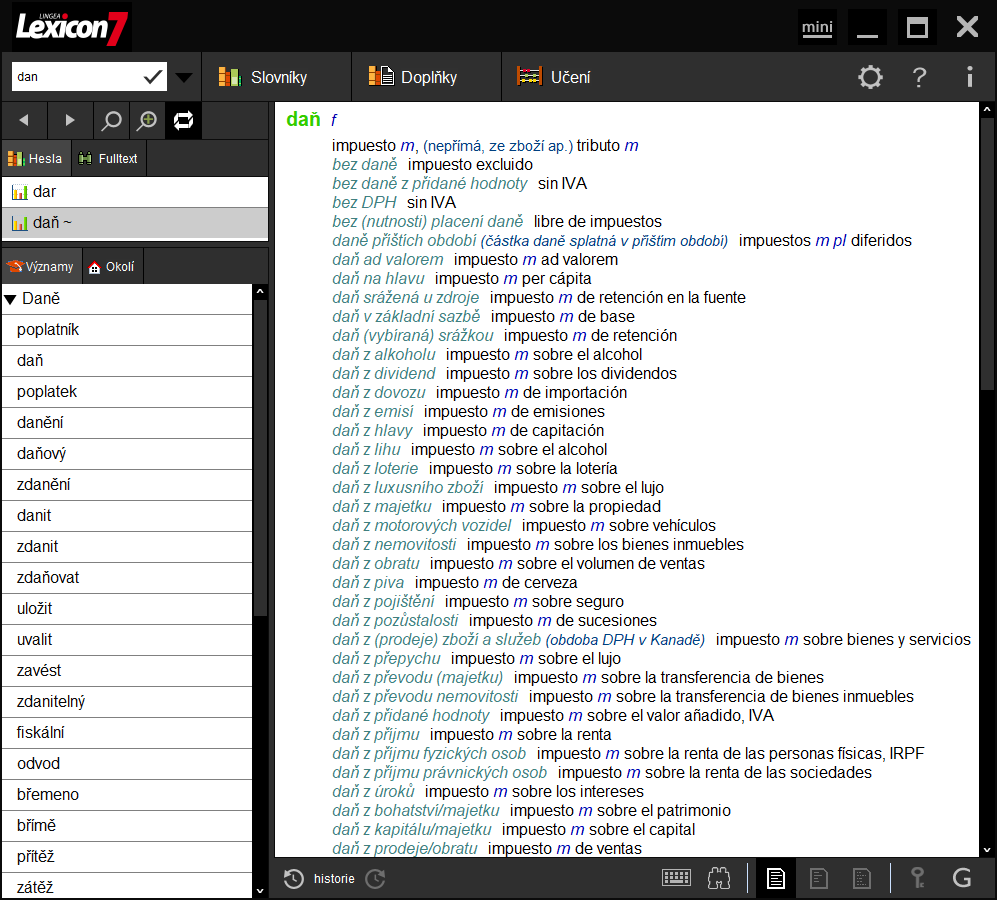The image size is (997, 900).
Task: Select 'poplatník' in the meanings list
Action: [x=48, y=330]
